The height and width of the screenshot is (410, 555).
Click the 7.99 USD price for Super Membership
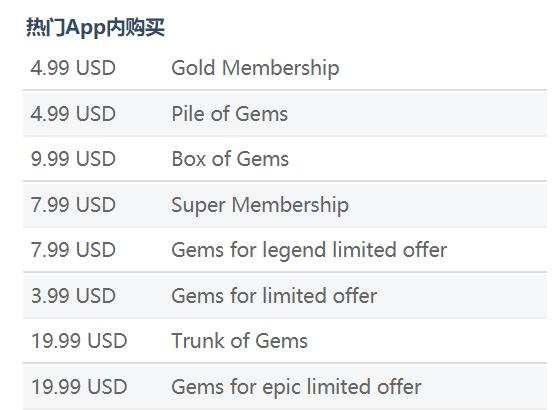[x=73, y=205]
